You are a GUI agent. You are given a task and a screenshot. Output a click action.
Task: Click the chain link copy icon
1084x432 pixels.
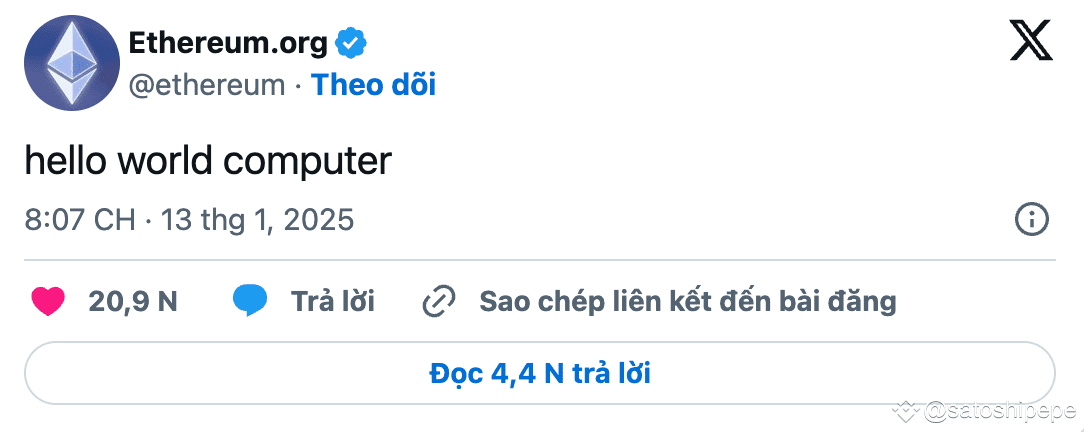coord(439,301)
